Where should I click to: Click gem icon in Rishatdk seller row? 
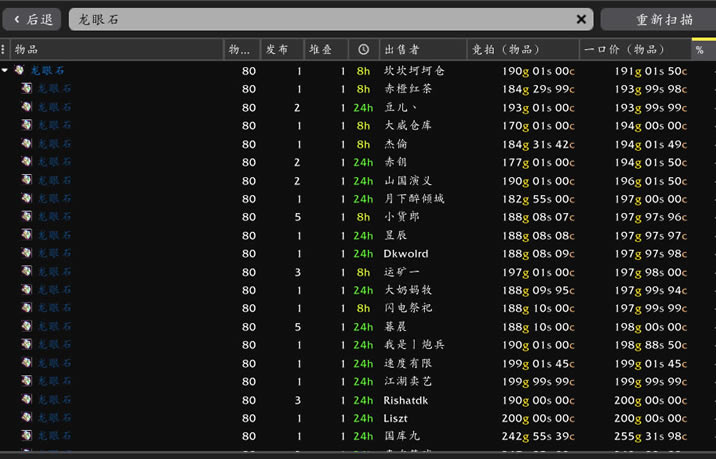coord(27,400)
